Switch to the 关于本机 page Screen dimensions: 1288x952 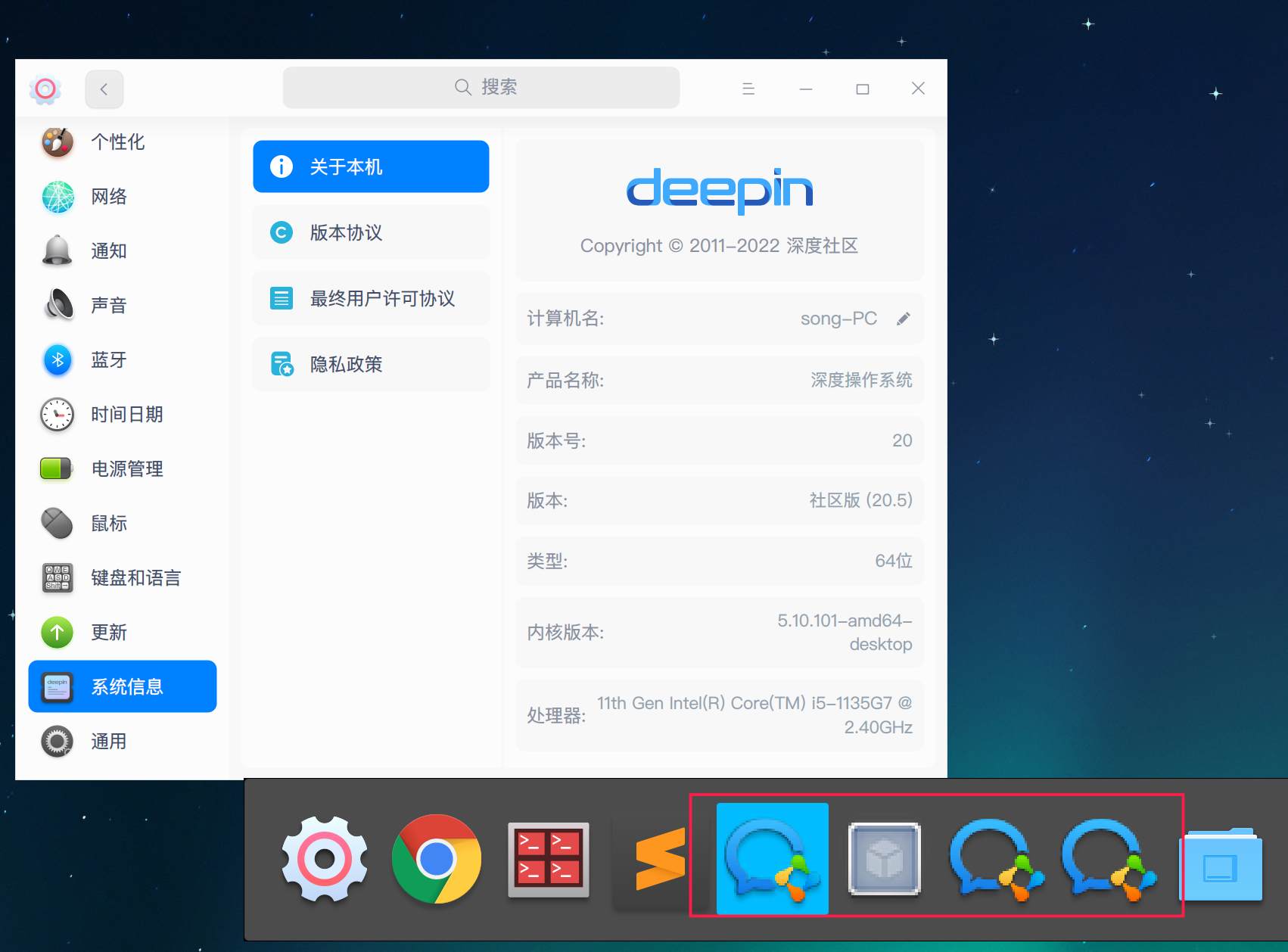pos(371,166)
